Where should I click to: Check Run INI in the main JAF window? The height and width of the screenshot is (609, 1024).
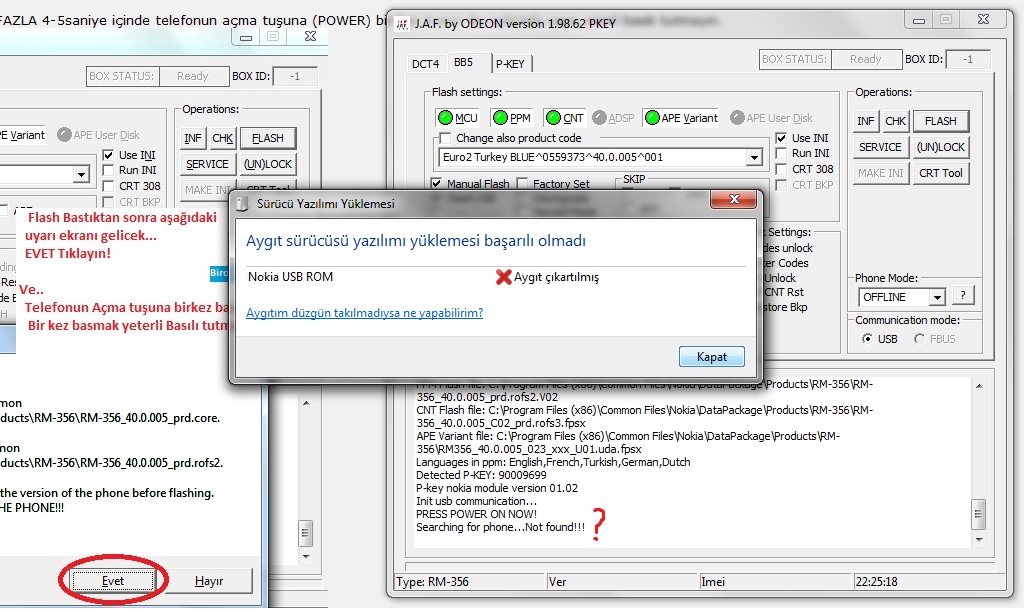click(x=781, y=153)
